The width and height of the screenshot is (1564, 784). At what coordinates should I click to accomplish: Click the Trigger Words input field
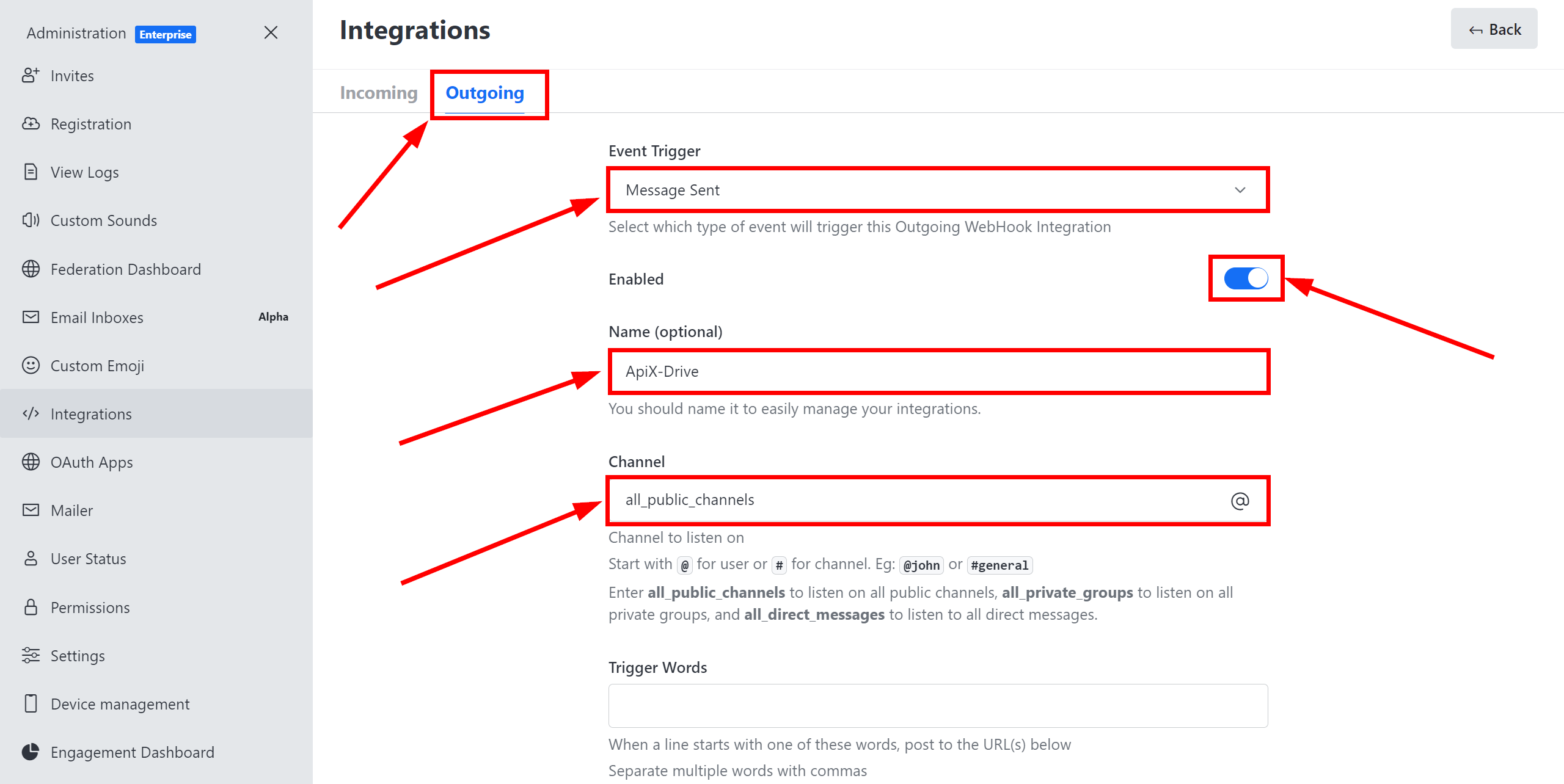pos(938,706)
